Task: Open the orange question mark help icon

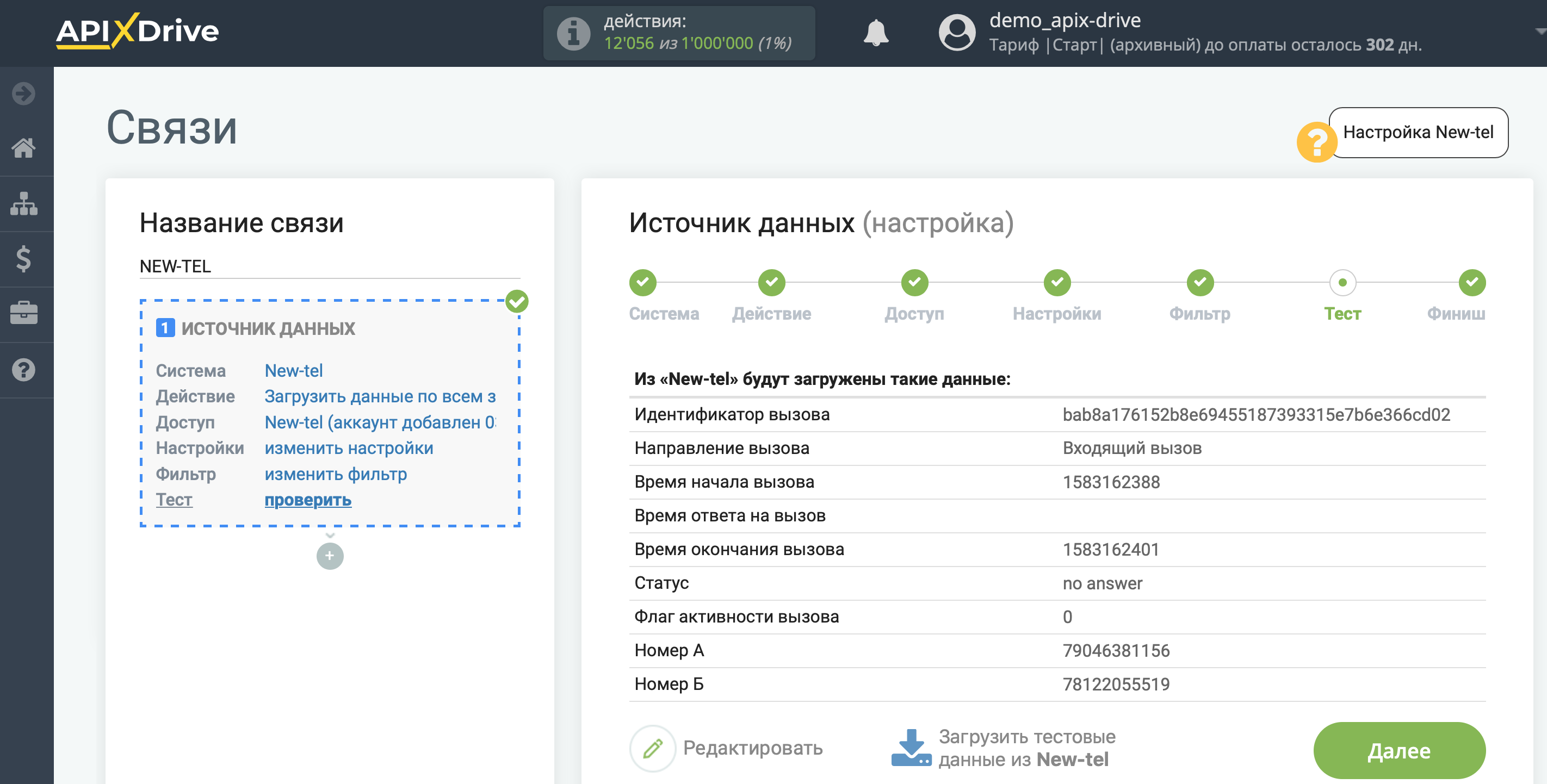Action: click(x=1316, y=142)
